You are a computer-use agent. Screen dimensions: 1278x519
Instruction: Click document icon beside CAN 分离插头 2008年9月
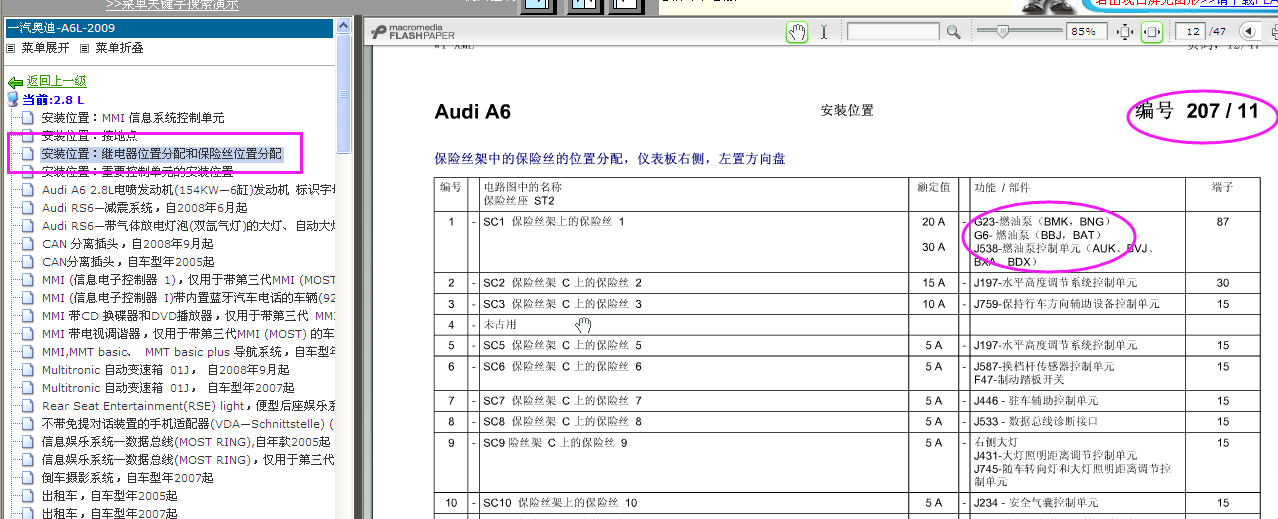(x=28, y=244)
